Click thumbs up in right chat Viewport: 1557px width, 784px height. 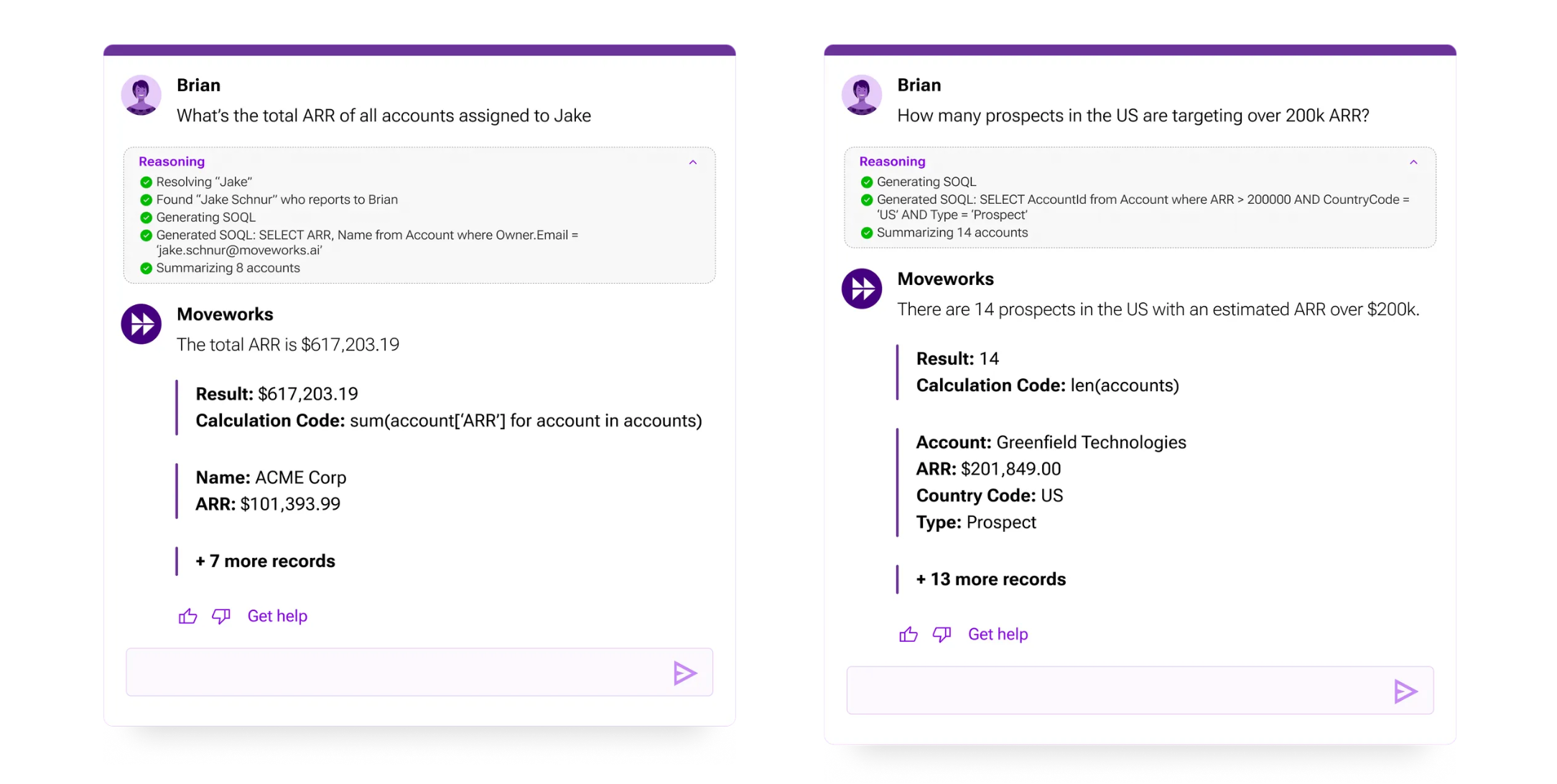coord(908,634)
